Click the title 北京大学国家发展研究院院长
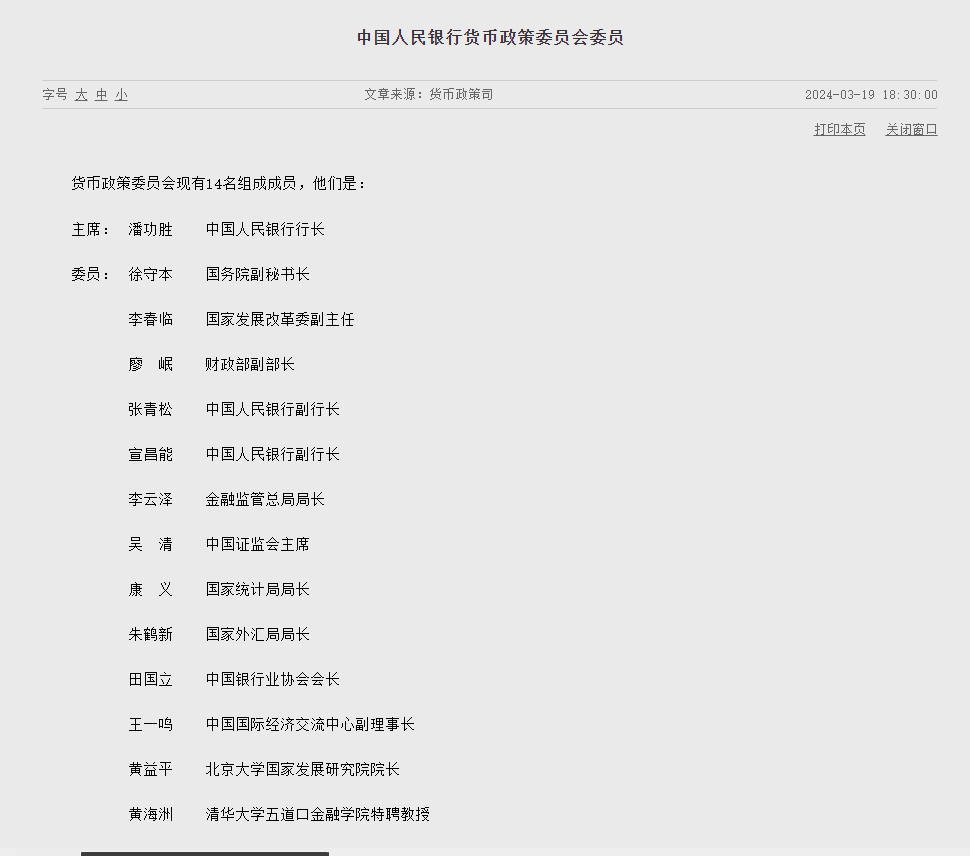Screen dimensions: 970x856 tap(303, 769)
